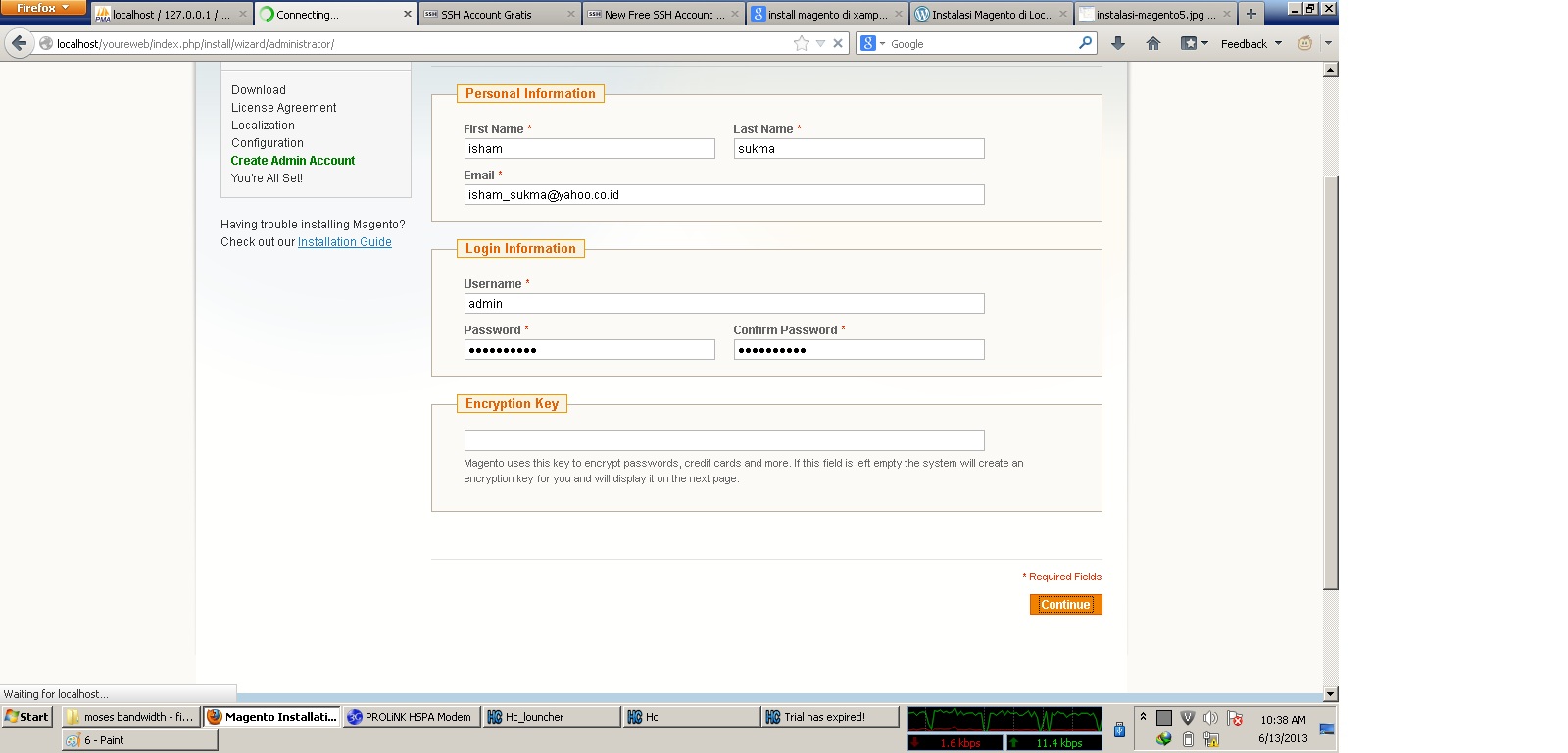The width and height of the screenshot is (1568, 753).
Task: Click the Password field
Action: (x=589, y=349)
